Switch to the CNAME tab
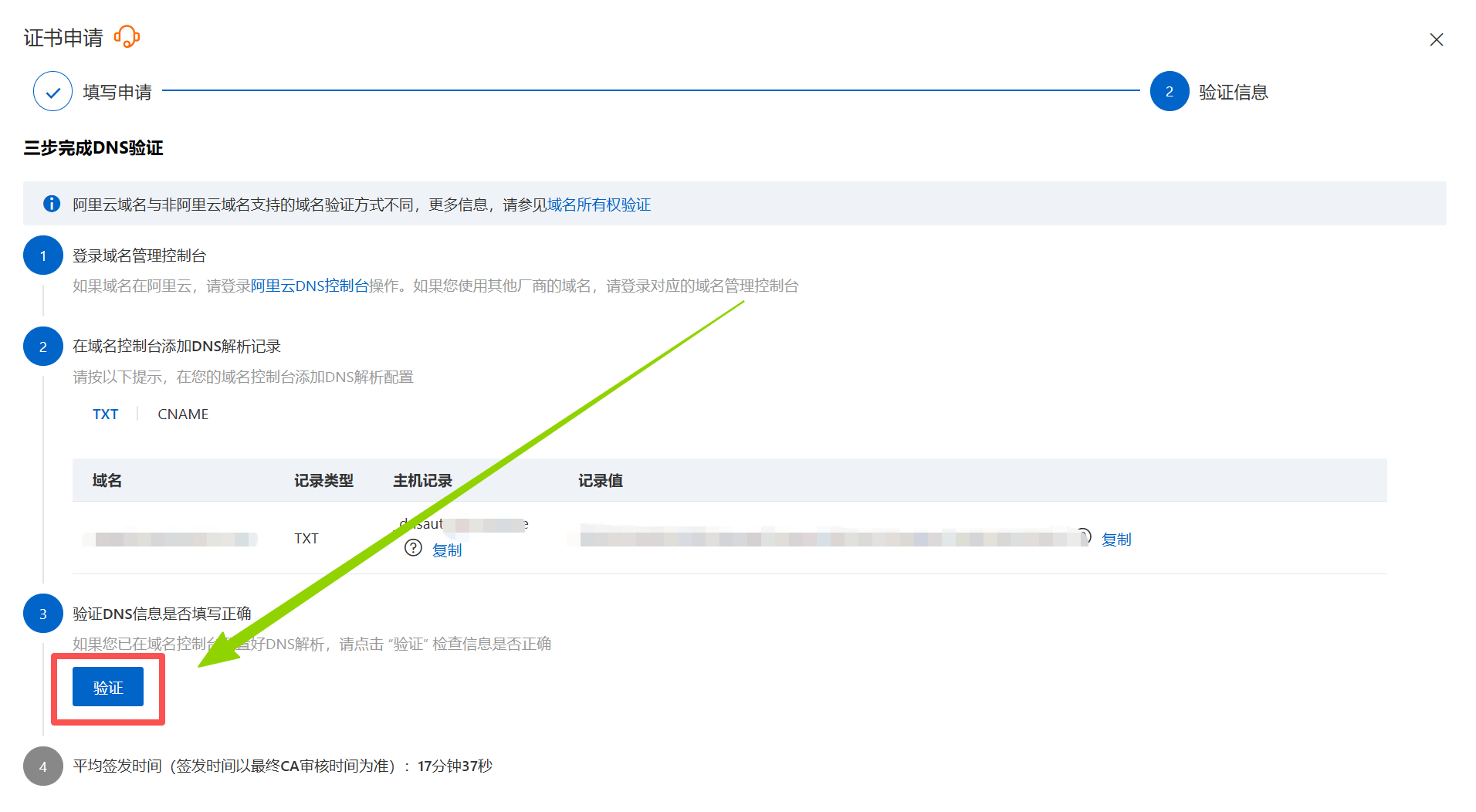Screen dimensions: 1476x812 click(x=183, y=414)
